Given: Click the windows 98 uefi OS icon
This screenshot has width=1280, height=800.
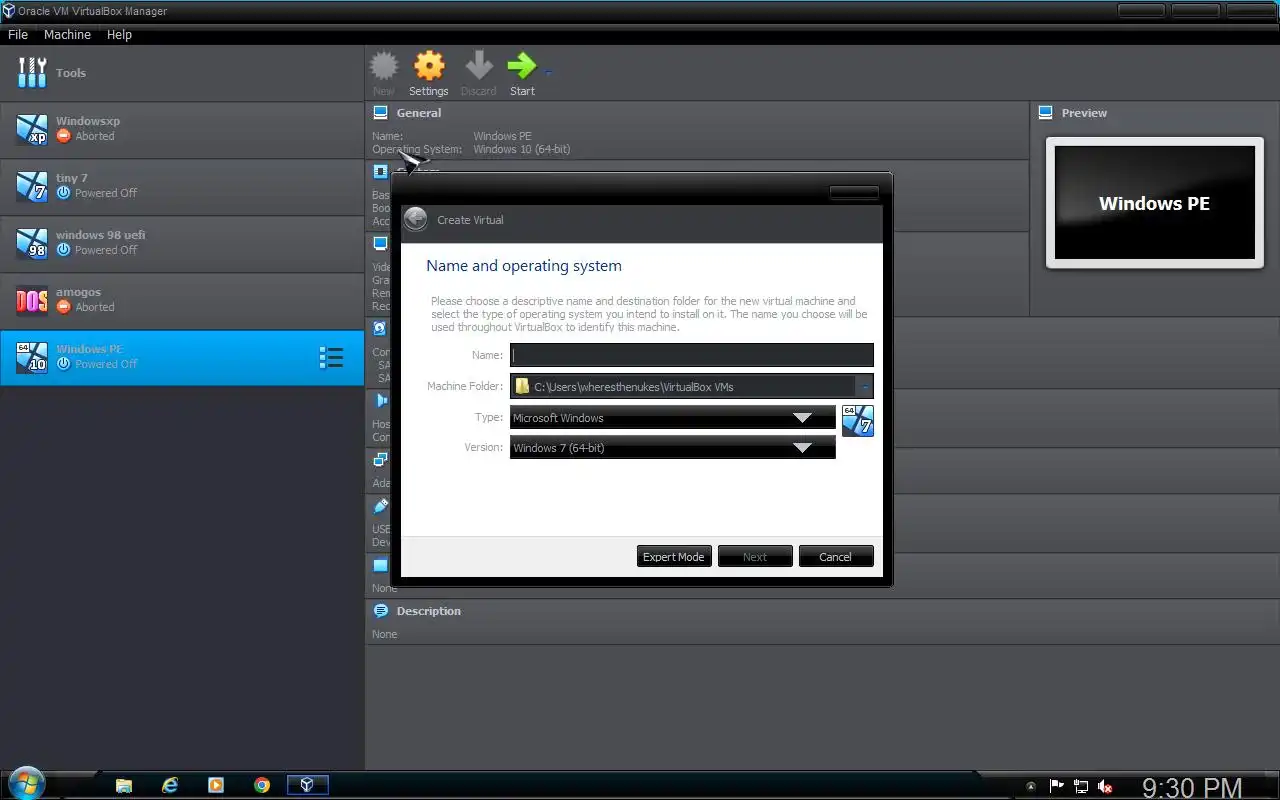Looking at the screenshot, I should pyautogui.click(x=32, y=243).
